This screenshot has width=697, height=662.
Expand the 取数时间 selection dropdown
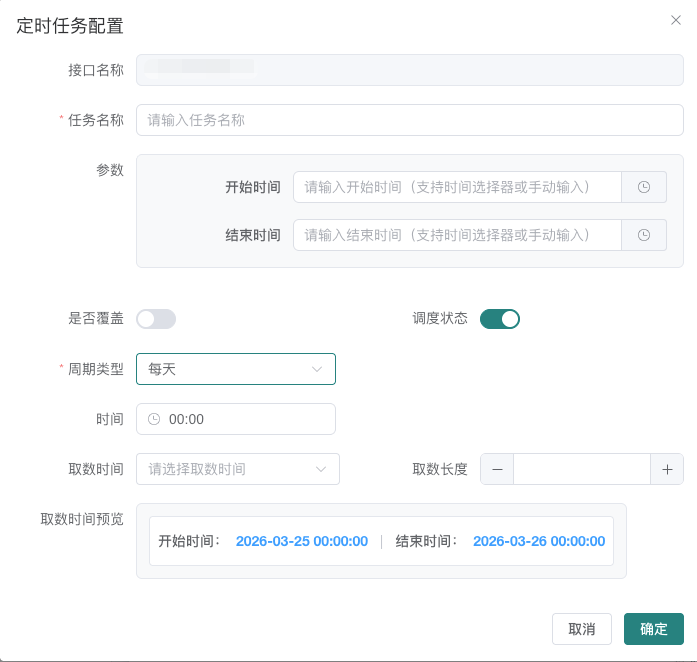coord(238,469)
